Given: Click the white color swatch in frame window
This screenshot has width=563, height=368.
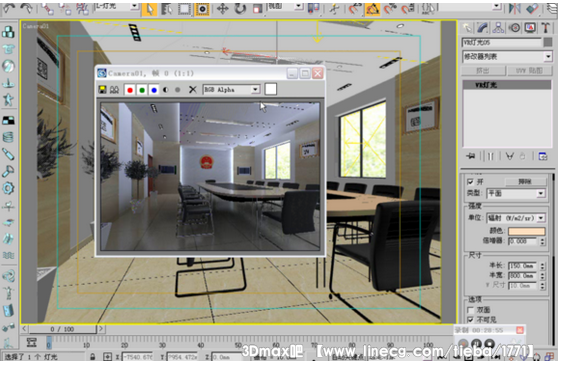Looking at the screenshot, I should [271, 89].
